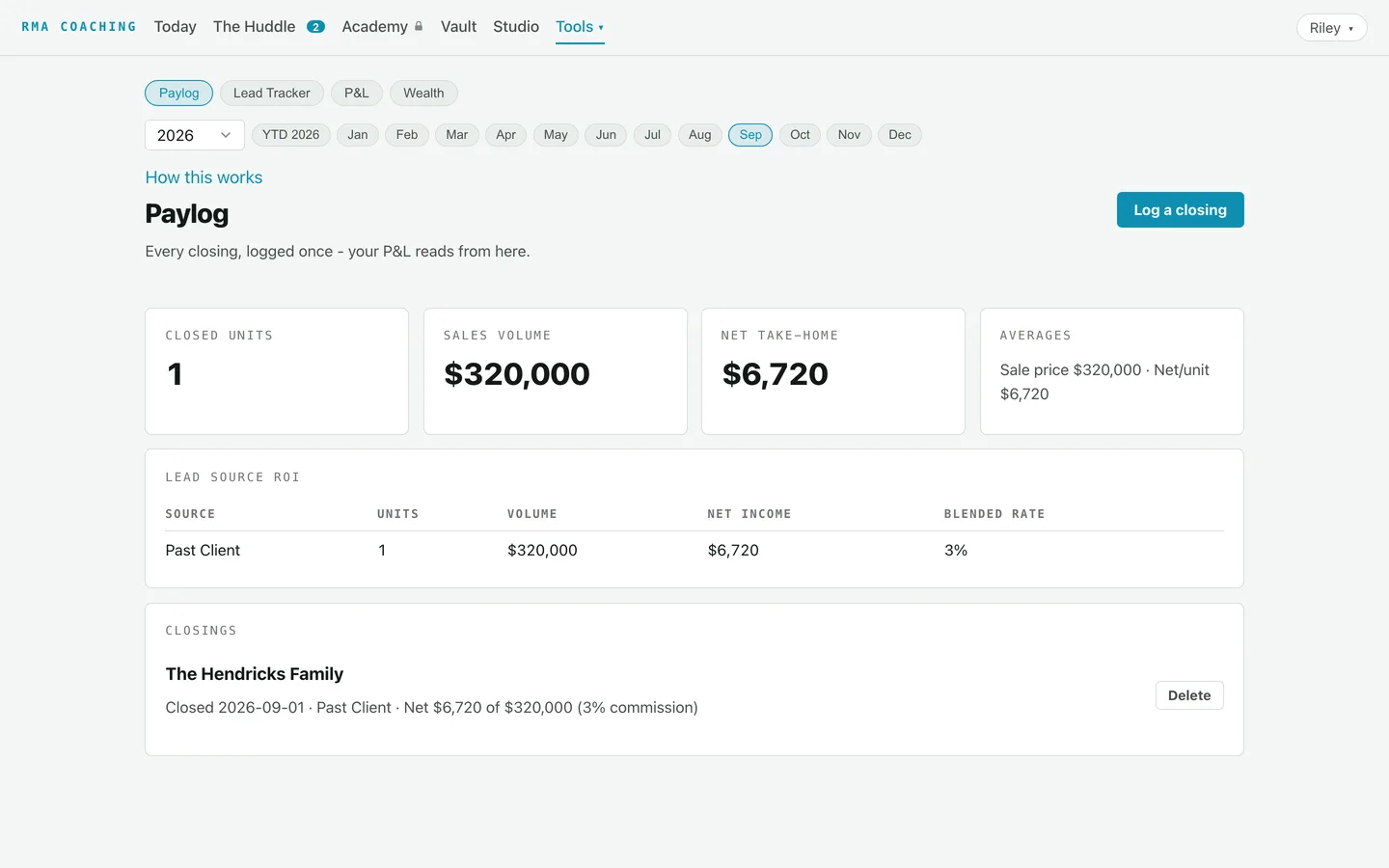Open the locked Academy section
Viewport: 1389px width, 868px height.
[374, 27]
